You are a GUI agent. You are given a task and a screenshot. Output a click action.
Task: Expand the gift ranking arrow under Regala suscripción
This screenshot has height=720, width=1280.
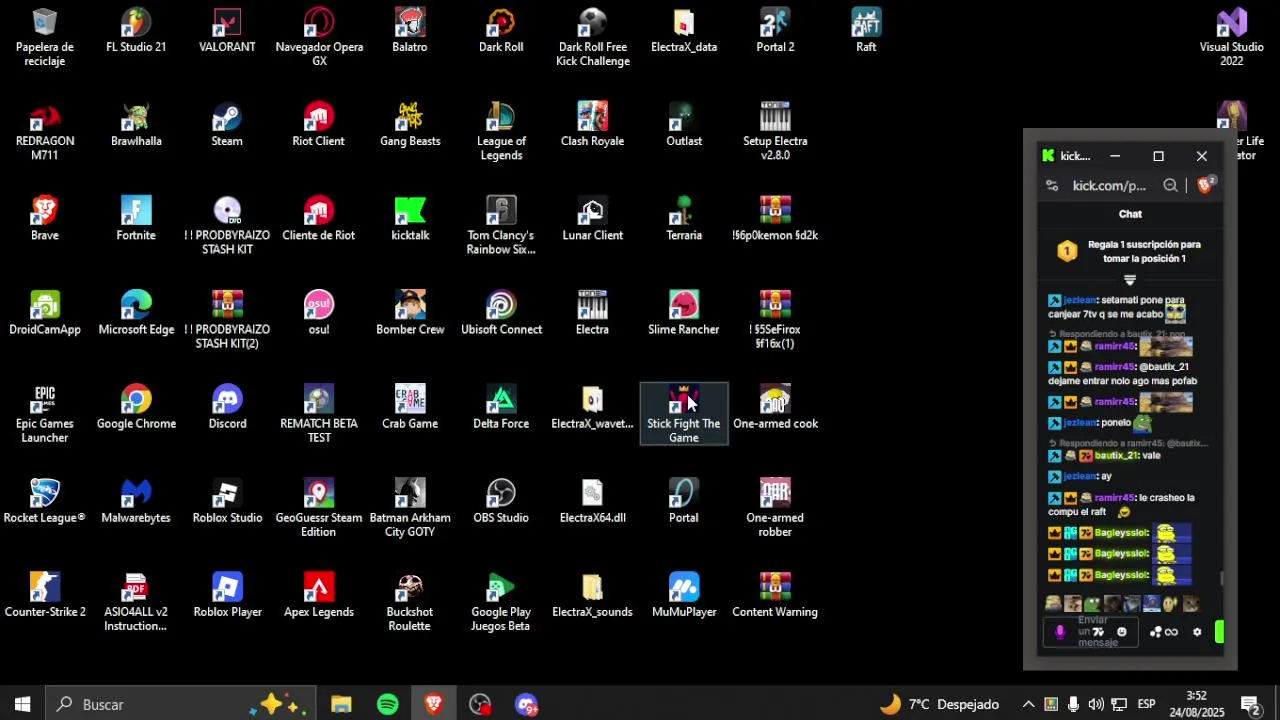(x=1130, y=281)
